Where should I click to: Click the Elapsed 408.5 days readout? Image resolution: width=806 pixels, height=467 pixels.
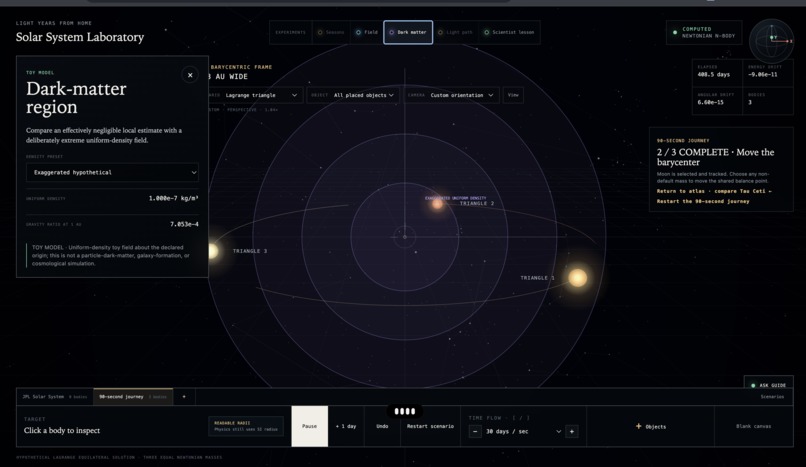click(x=718, y=71)
